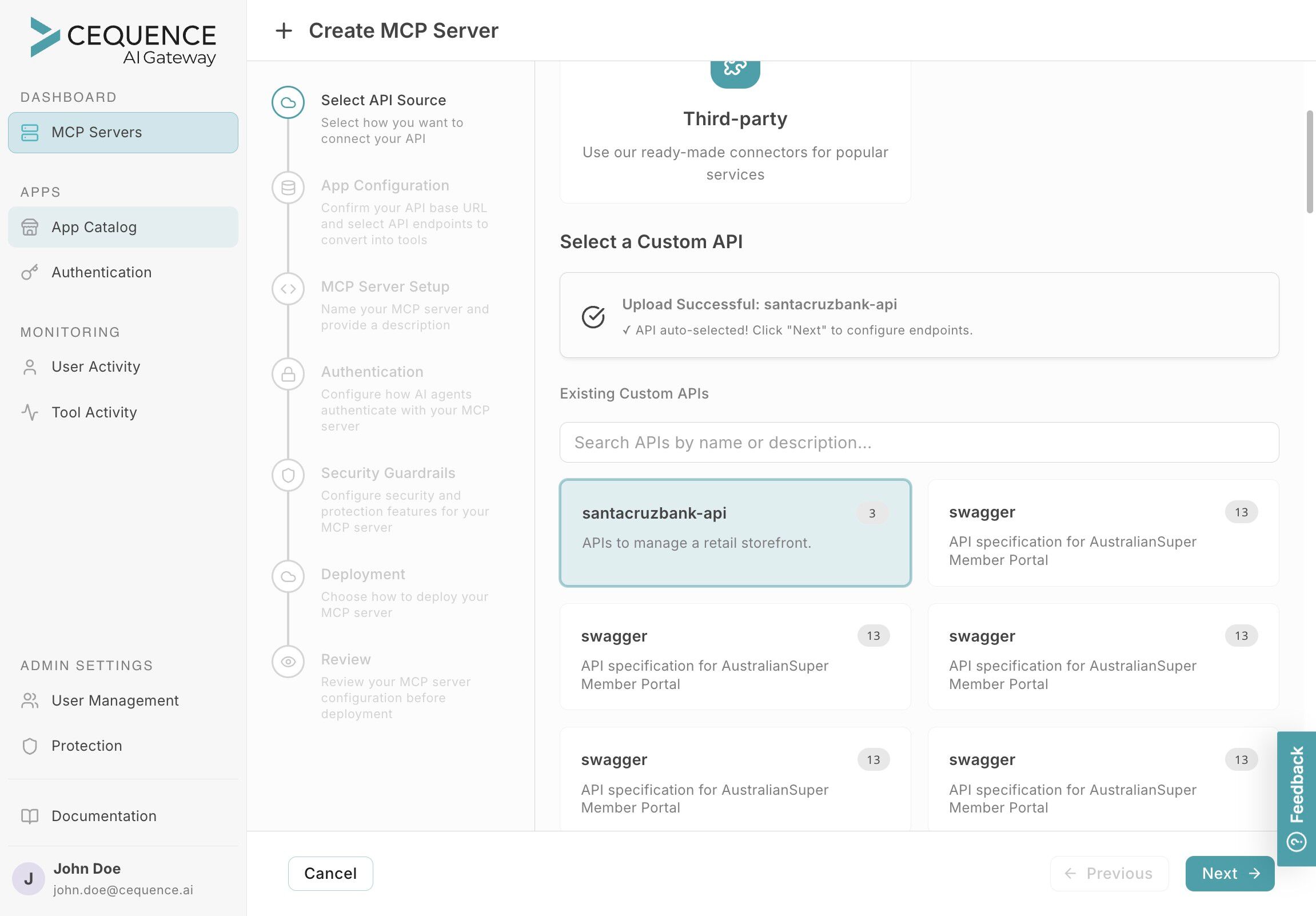The image size is (1316, 916).
Task: Click the Search APIs input field
Action: 919,443
